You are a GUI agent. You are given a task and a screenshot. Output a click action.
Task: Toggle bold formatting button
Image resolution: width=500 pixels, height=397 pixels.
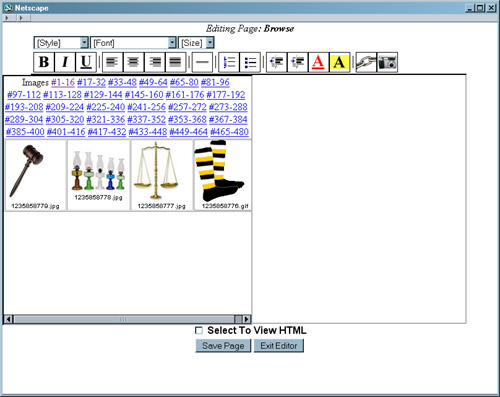pyautogui.click(x=44, y=62)
